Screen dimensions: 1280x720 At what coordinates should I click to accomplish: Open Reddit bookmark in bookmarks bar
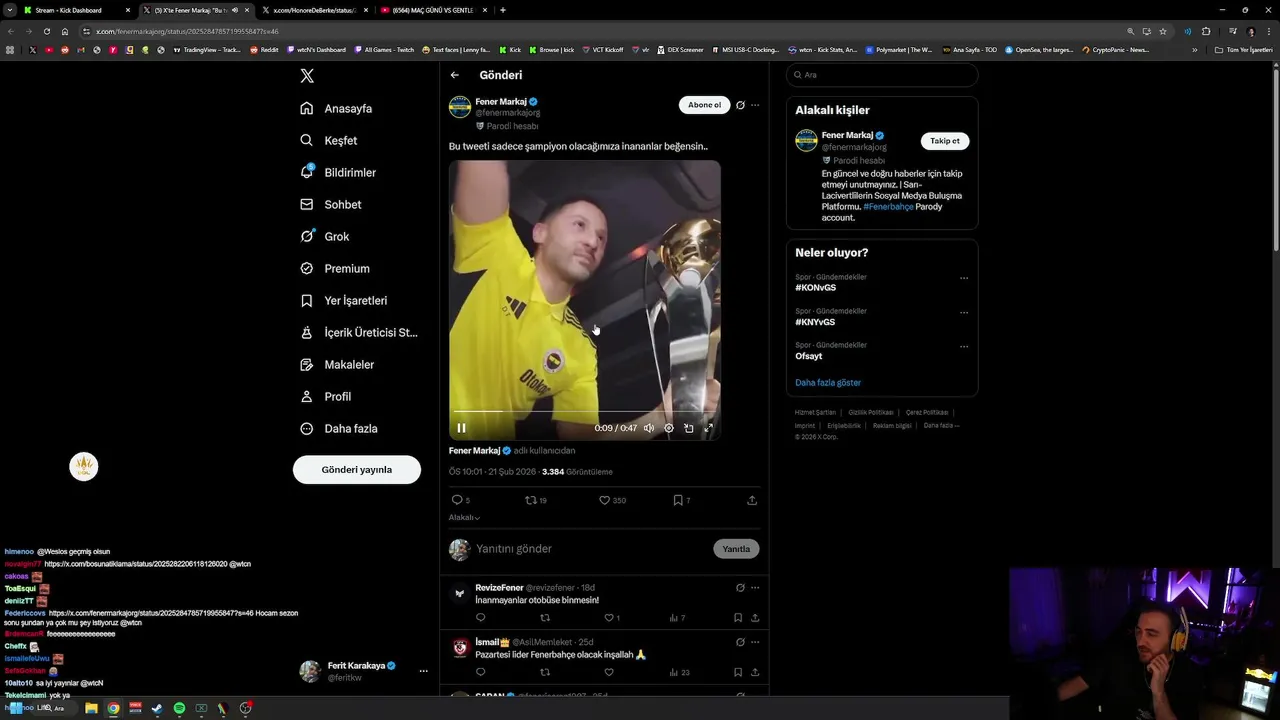tap(264, 50)
